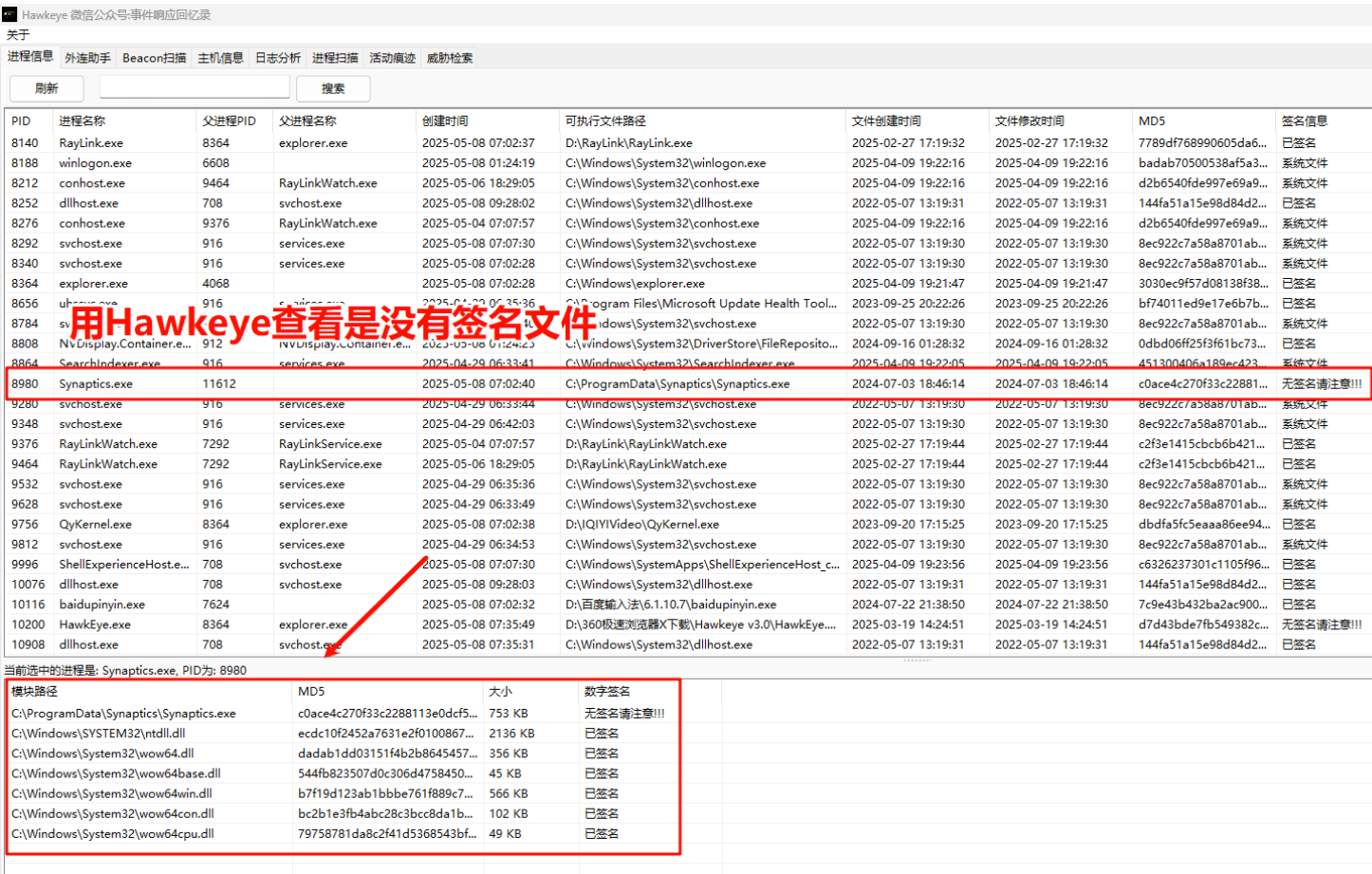Select the RayLink.exe process row
This screenshot has height=874, width=1372.
coord(688,143)
